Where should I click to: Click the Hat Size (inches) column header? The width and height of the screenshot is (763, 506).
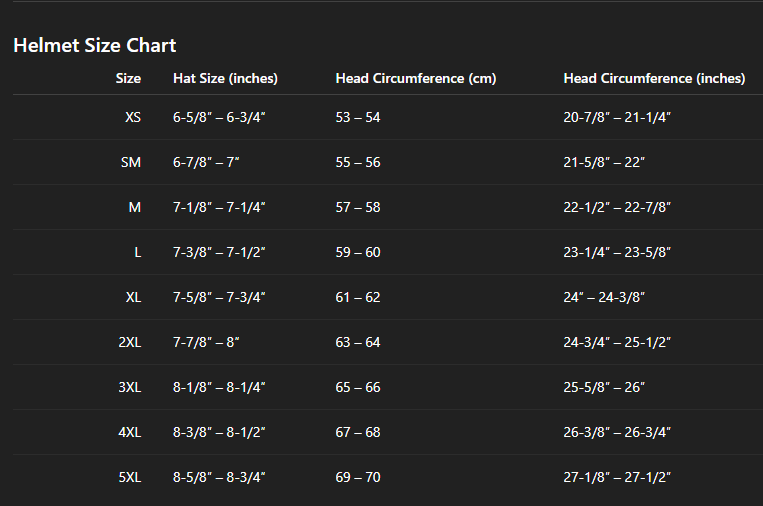225,78
